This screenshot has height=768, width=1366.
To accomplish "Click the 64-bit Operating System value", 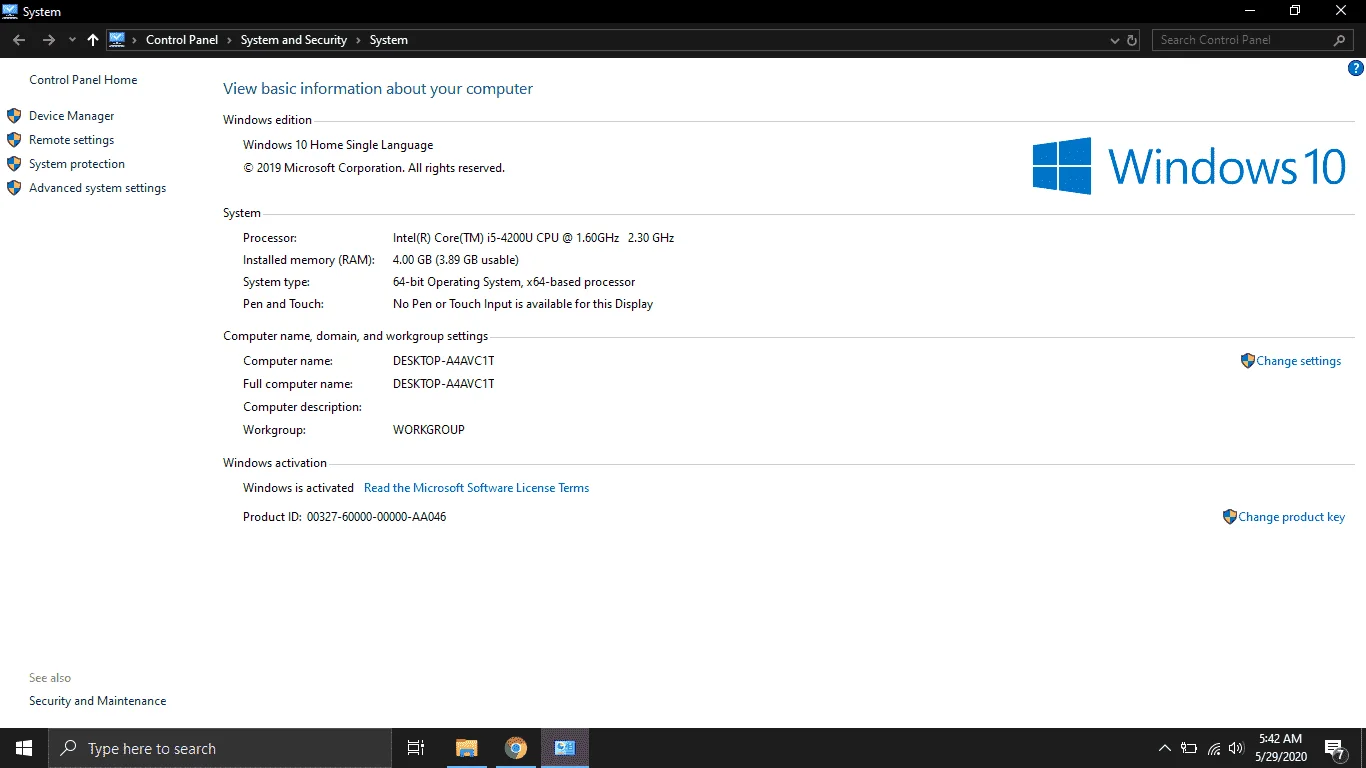I will [514, 282].
